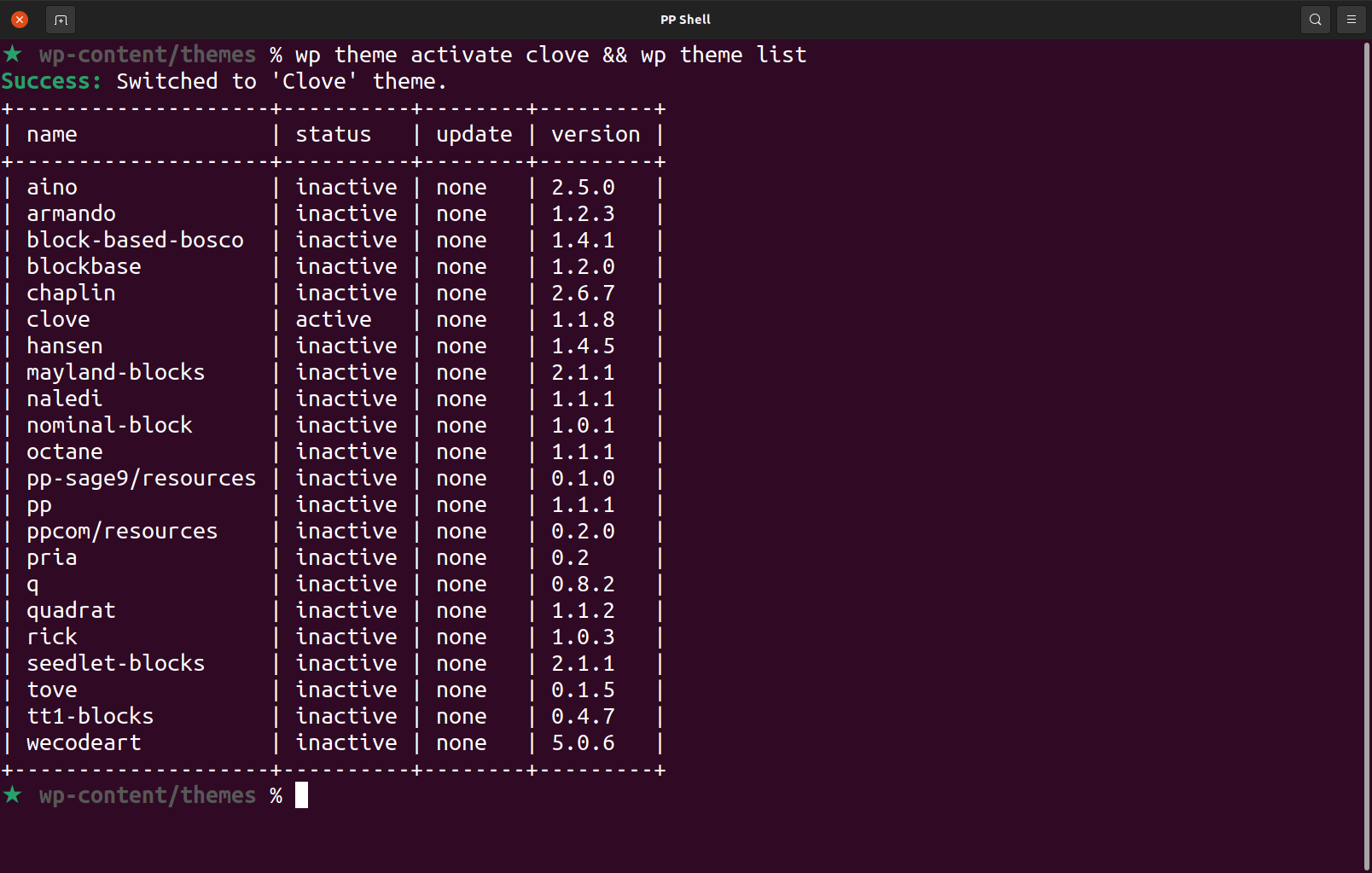
Task: Click version '5.0.6' for wecodeart
Action: (583, 742)
